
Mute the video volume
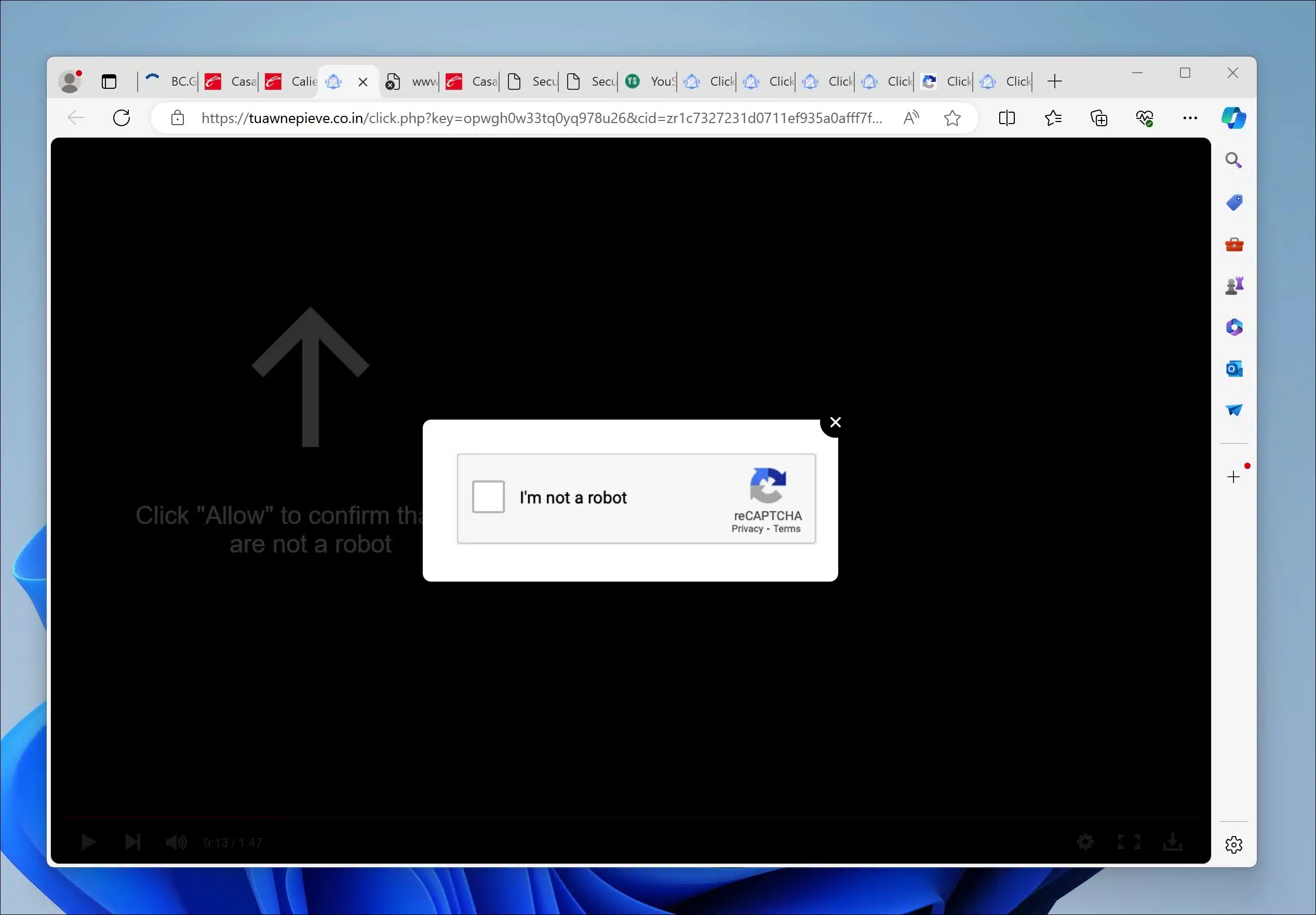[176, 842]
